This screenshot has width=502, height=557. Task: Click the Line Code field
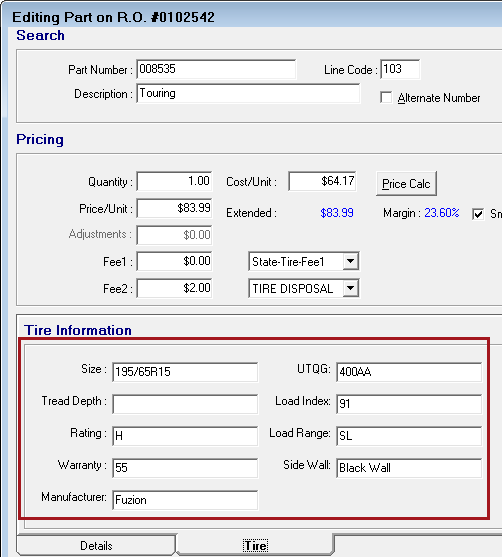pyautogui.click(x=400, y=69)
